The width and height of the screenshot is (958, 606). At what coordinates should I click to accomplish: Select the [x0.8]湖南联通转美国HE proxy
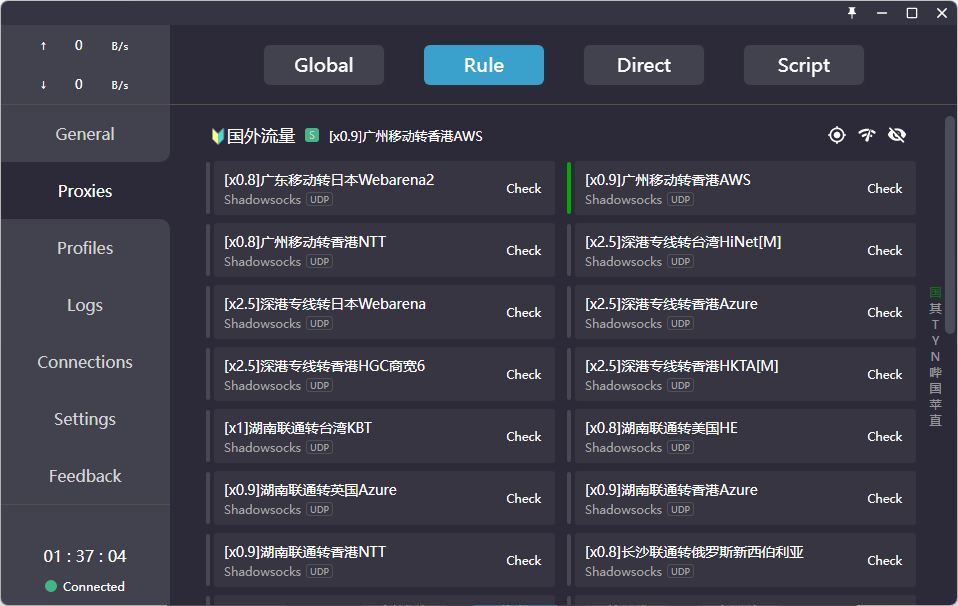742,436
